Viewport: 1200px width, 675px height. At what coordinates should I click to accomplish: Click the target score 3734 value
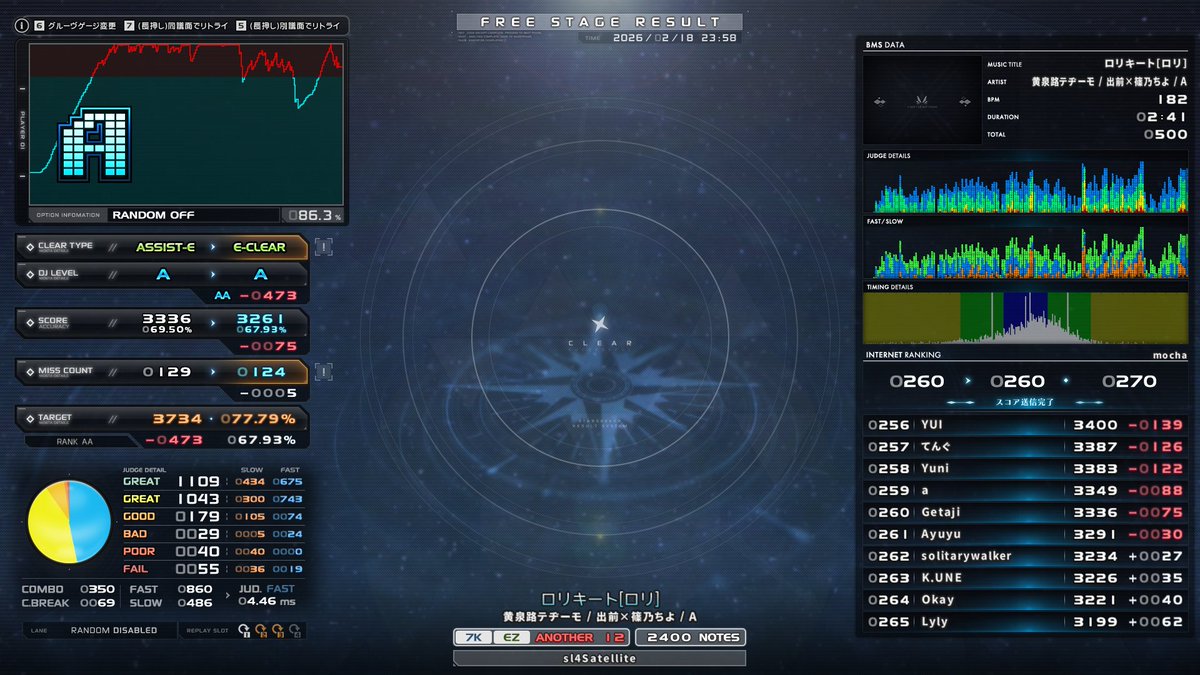pos(177,419)
